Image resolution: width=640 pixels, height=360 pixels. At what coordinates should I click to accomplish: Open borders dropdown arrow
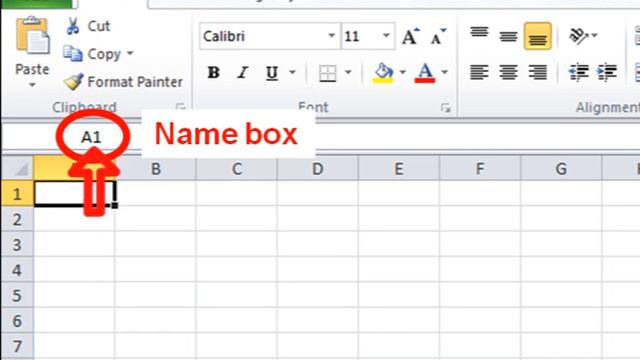click(348, 73)
